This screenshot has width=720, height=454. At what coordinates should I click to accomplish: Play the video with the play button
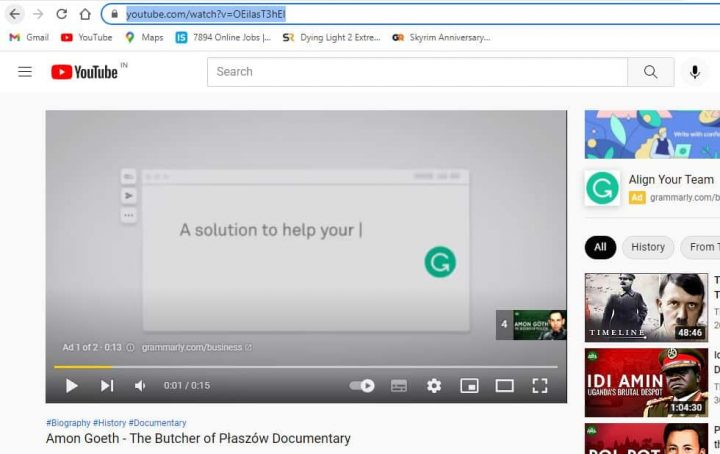pyautogui.click(x=71, y=386)
